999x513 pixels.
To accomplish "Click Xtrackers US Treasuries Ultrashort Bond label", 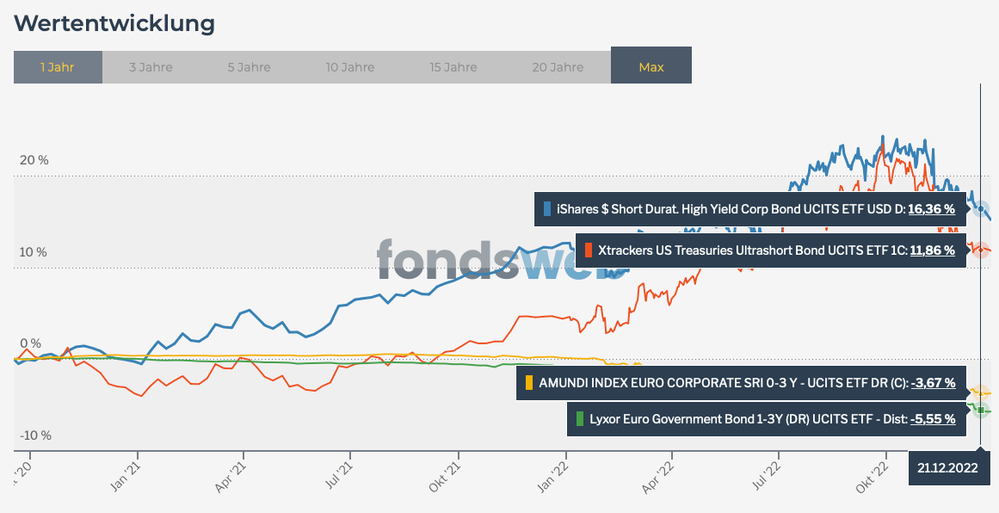I will click(752, 250).
